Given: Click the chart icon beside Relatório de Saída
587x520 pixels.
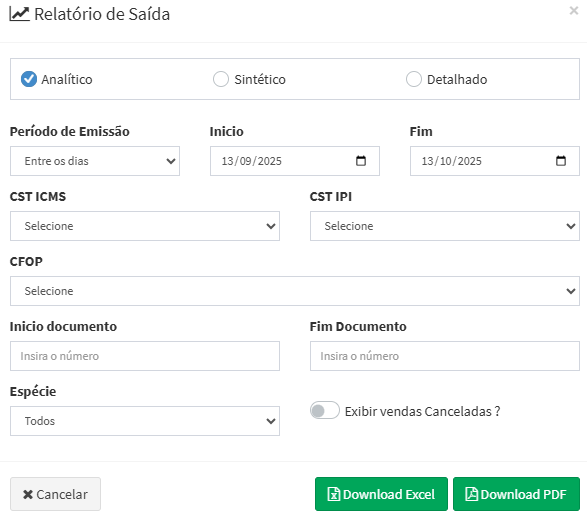Looking at the screenshot, I should point(19,14).
